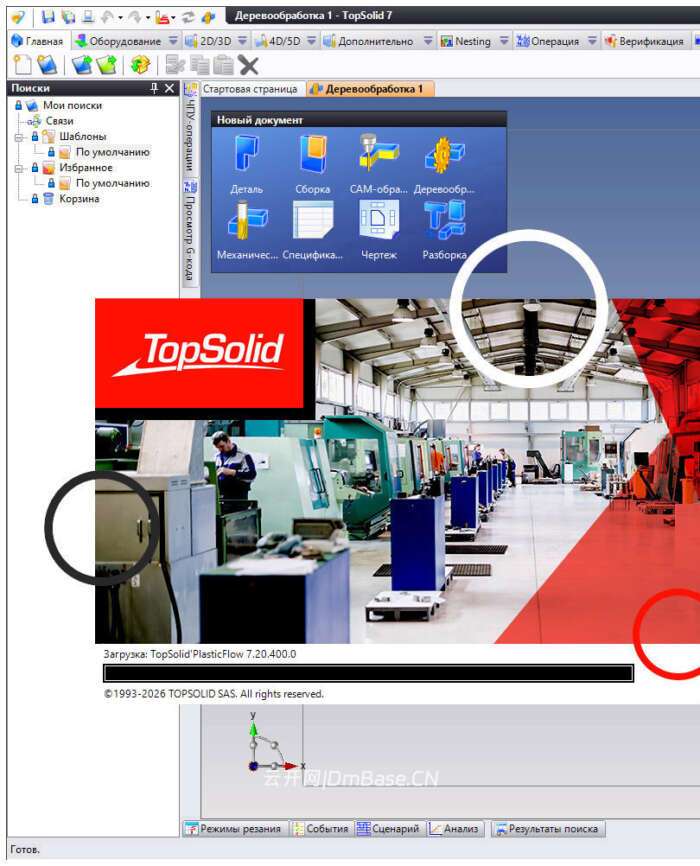This screenshot has width=700, height=866.
Task: Click the red PDF export icon
Action: [x=162, y=17]
